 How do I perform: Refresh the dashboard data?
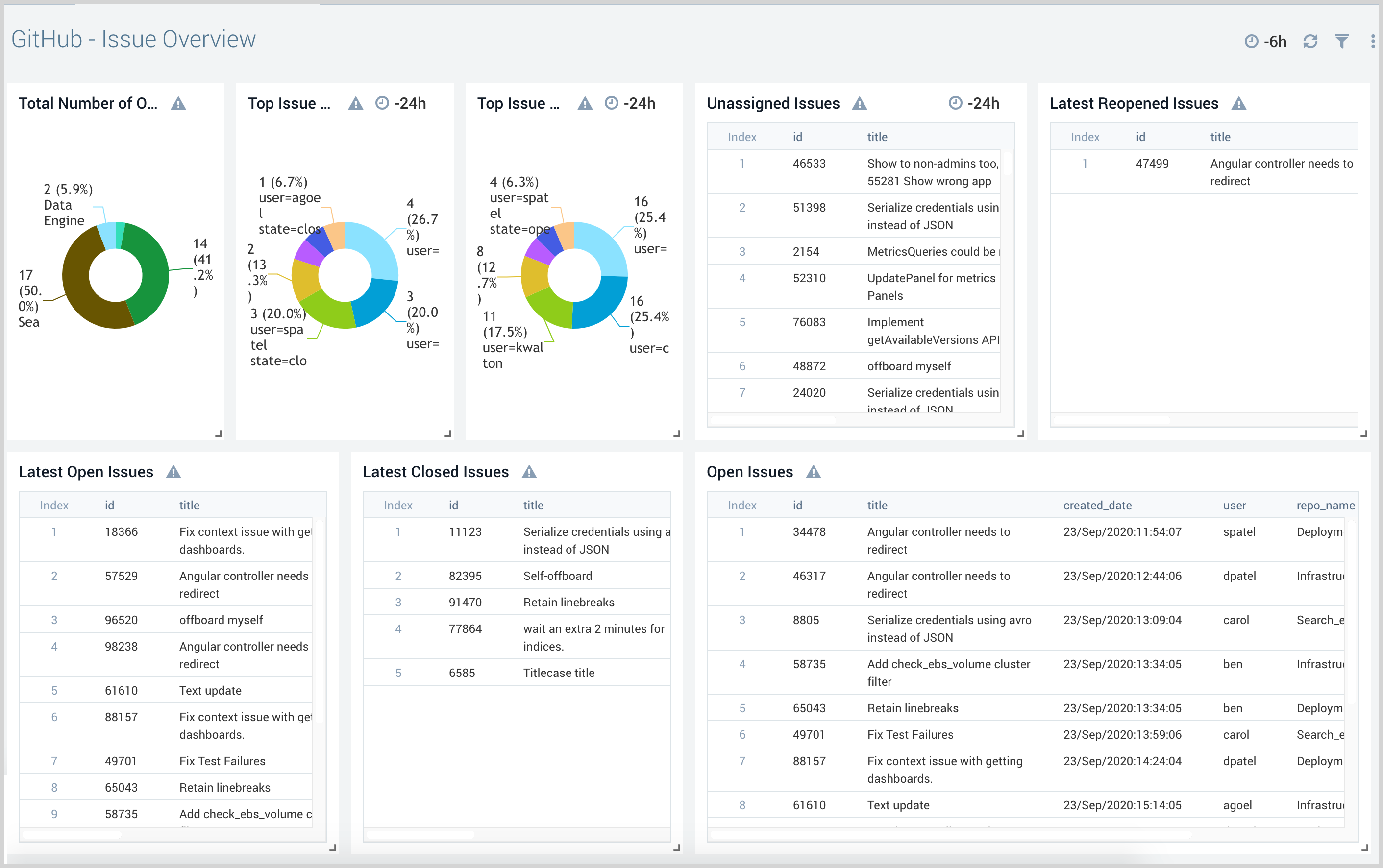click(1311, 41)
